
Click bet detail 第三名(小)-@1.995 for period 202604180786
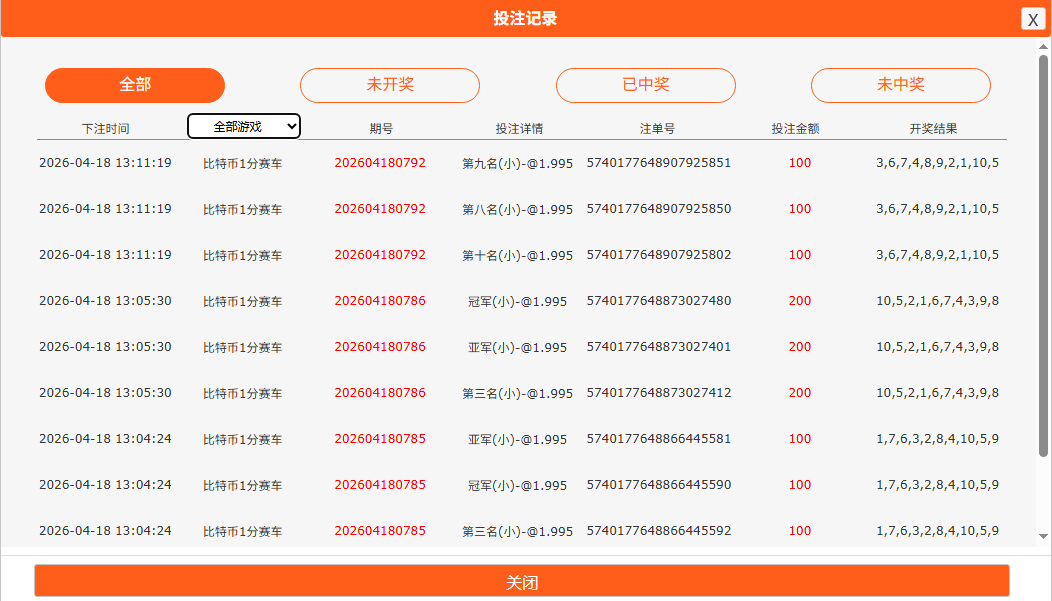[x=517, y=394]
